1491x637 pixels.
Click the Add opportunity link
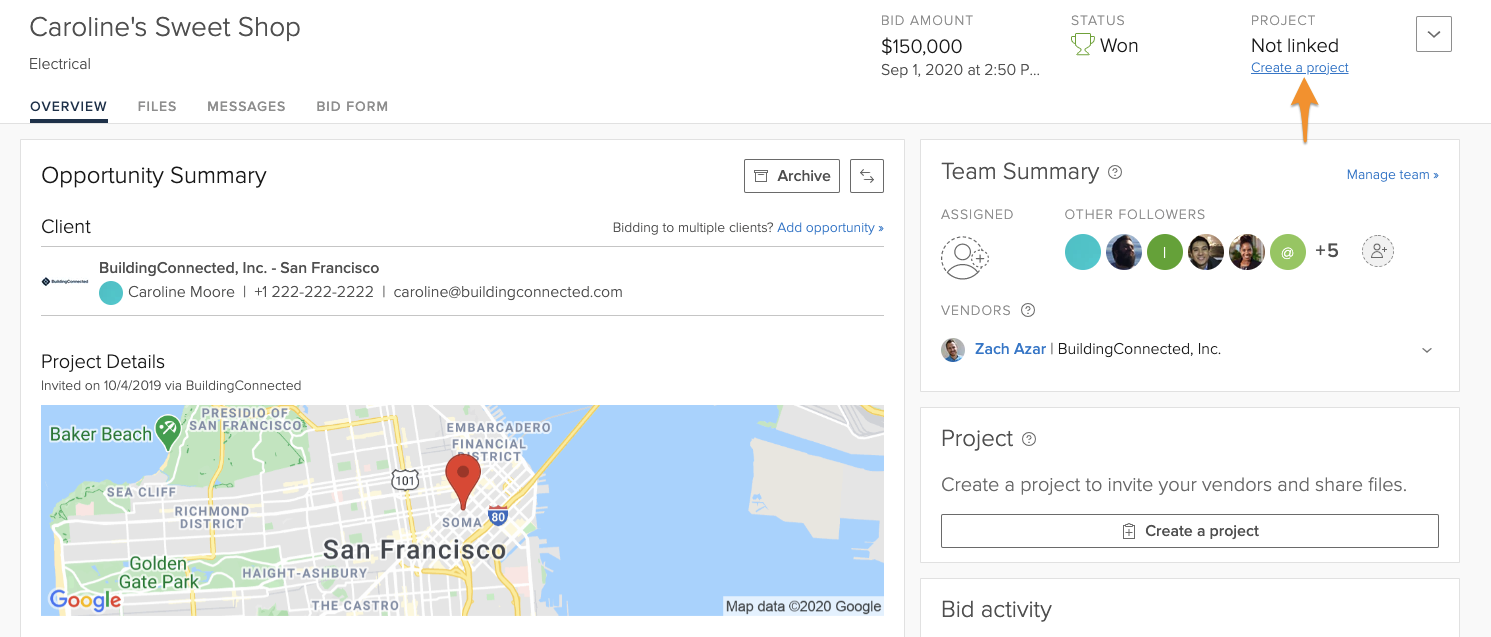click(x=830, y=228)
